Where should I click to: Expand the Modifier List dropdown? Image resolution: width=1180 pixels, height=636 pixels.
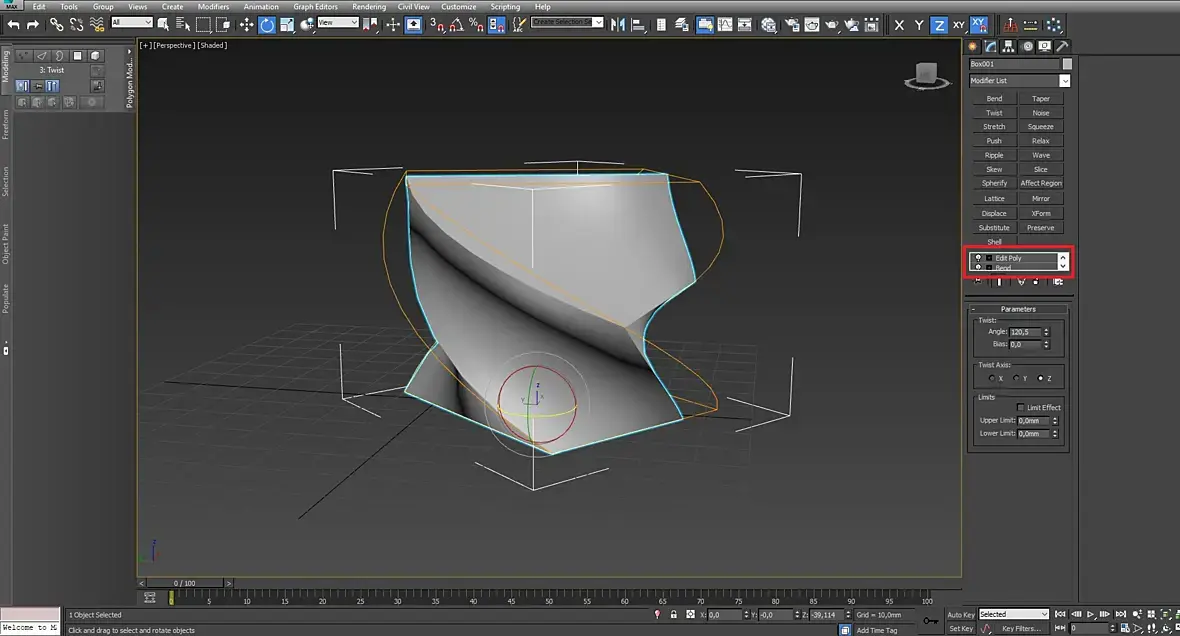point(1064,81)
